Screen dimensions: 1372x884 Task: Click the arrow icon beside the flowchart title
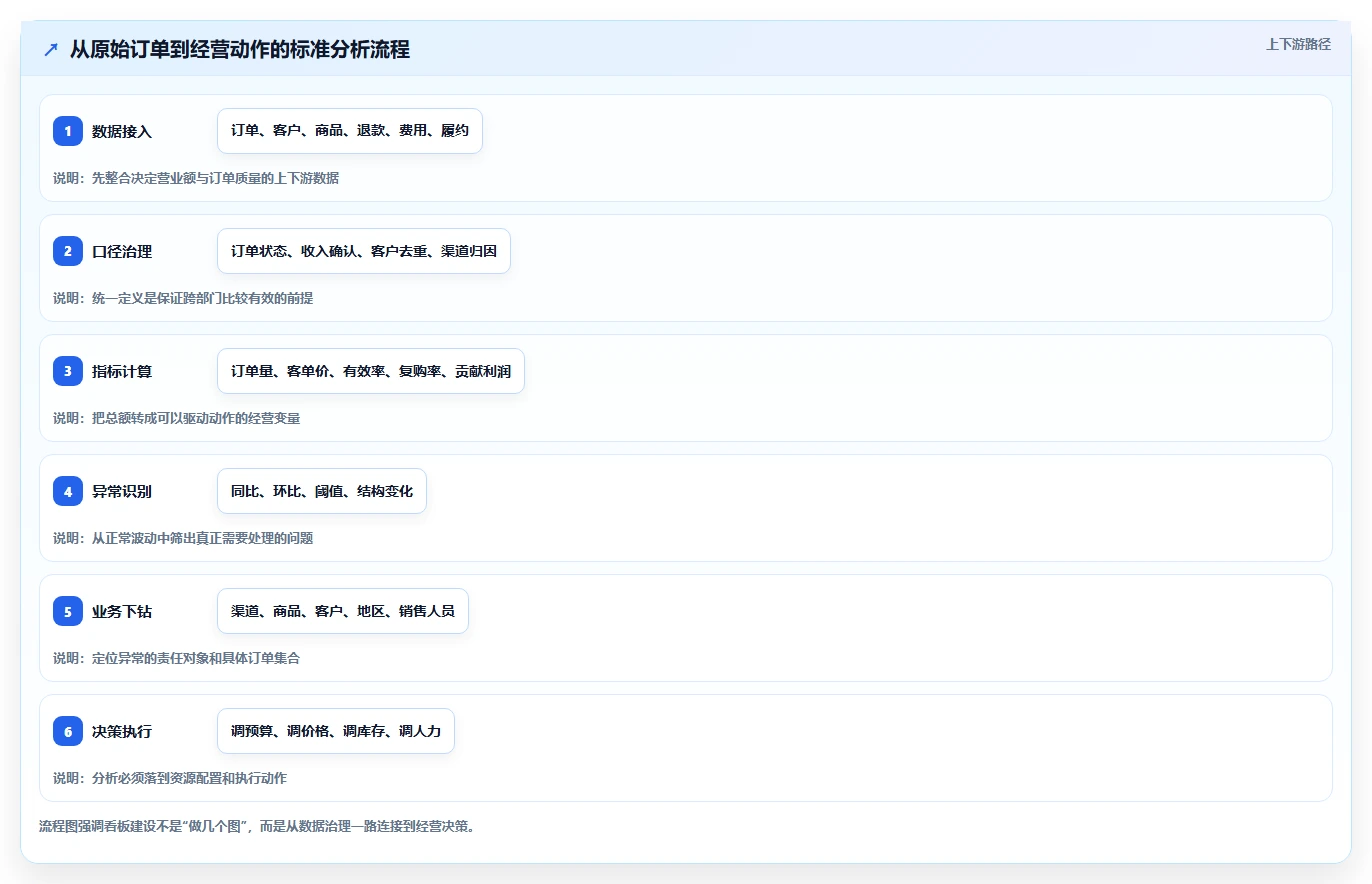click(x=51, y=50)
